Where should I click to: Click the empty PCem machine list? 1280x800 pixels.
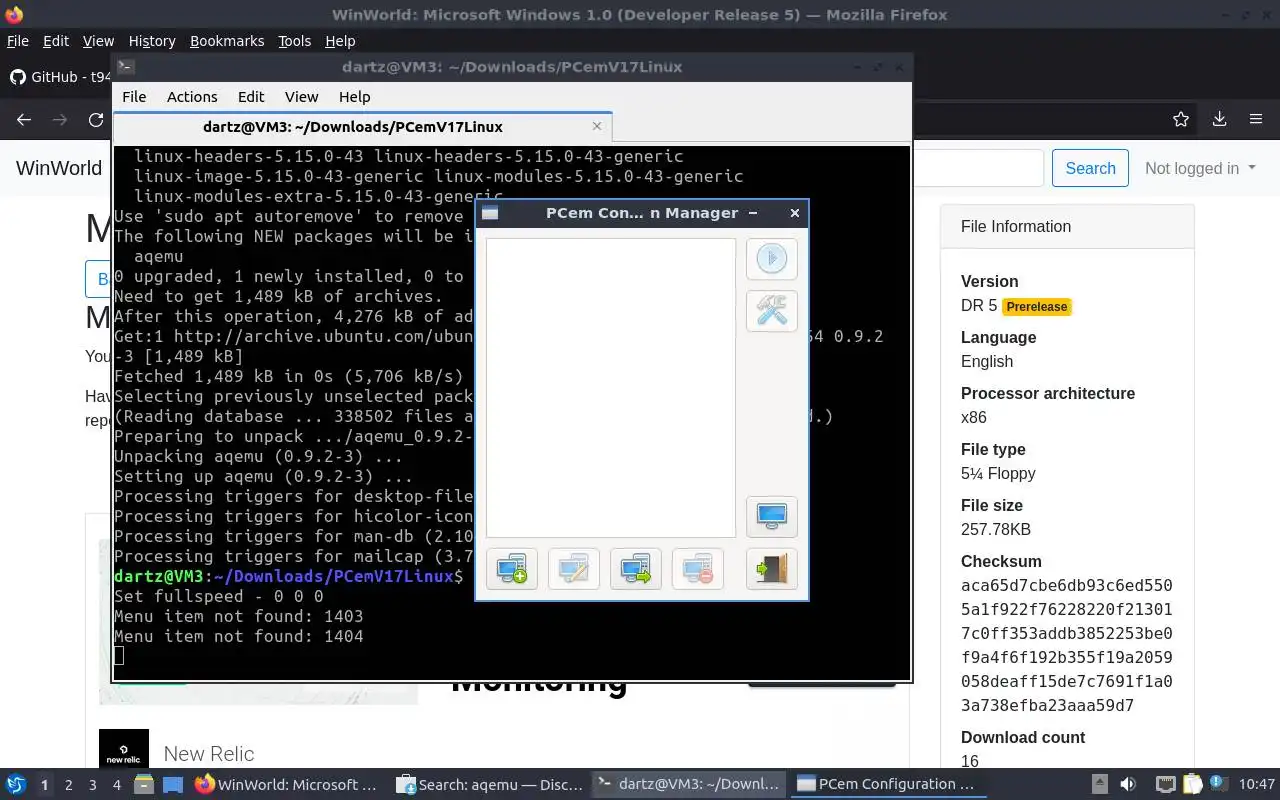(611, 388)
